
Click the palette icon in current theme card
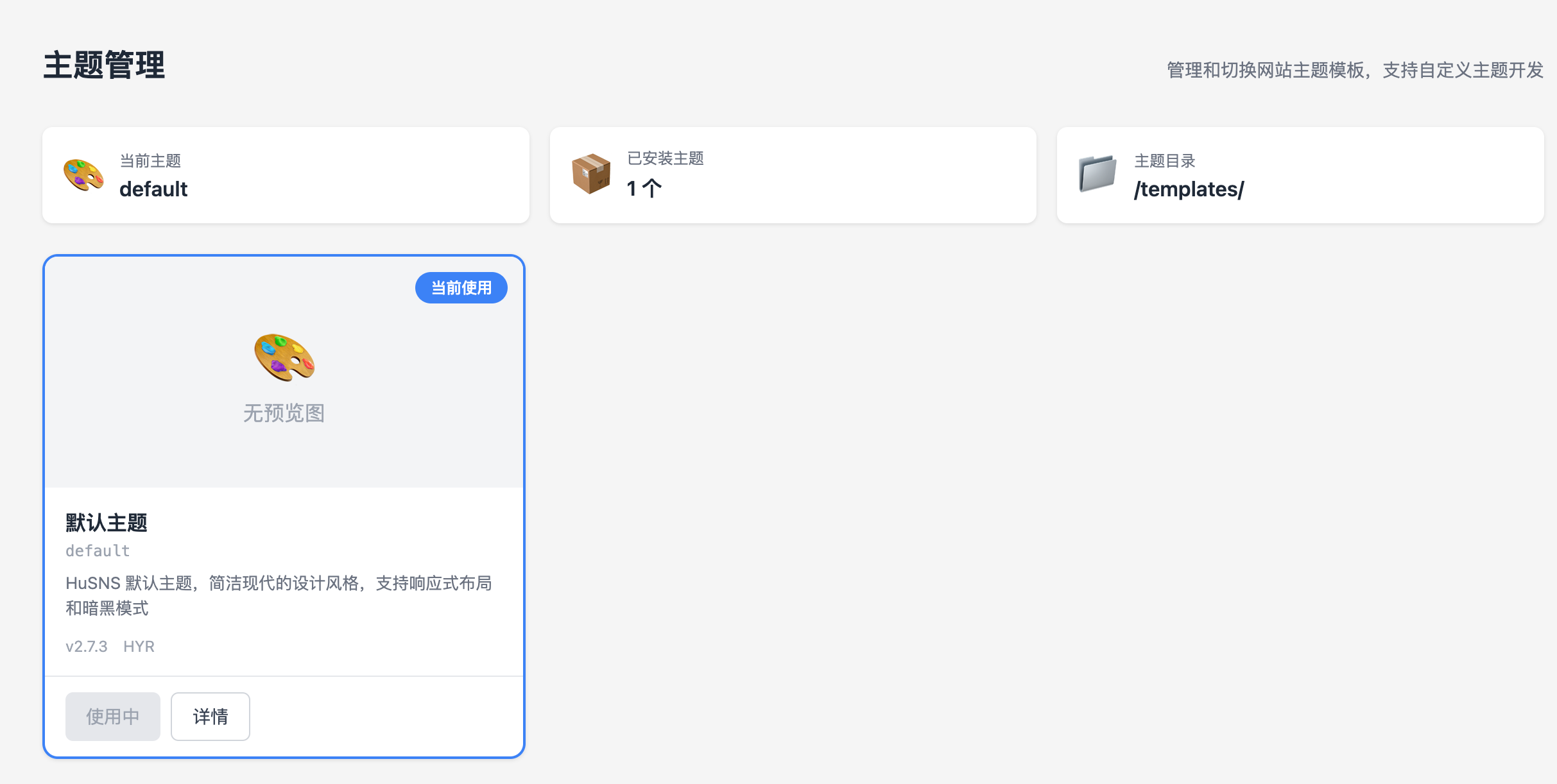(83, 175)
